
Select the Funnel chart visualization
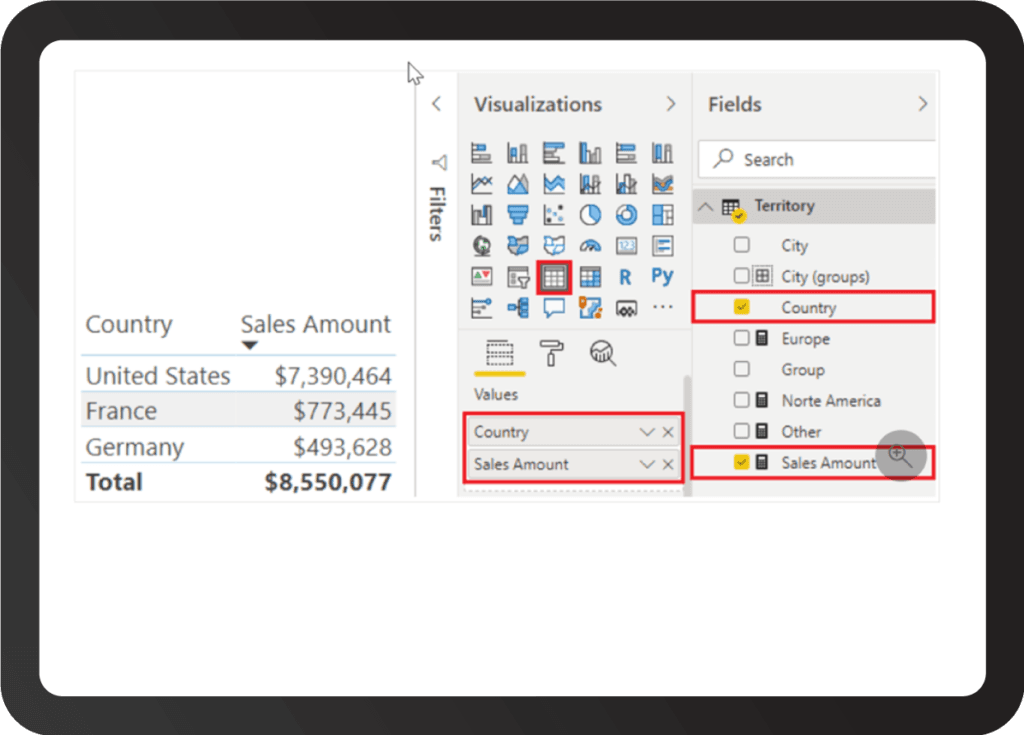pos(518,215)
